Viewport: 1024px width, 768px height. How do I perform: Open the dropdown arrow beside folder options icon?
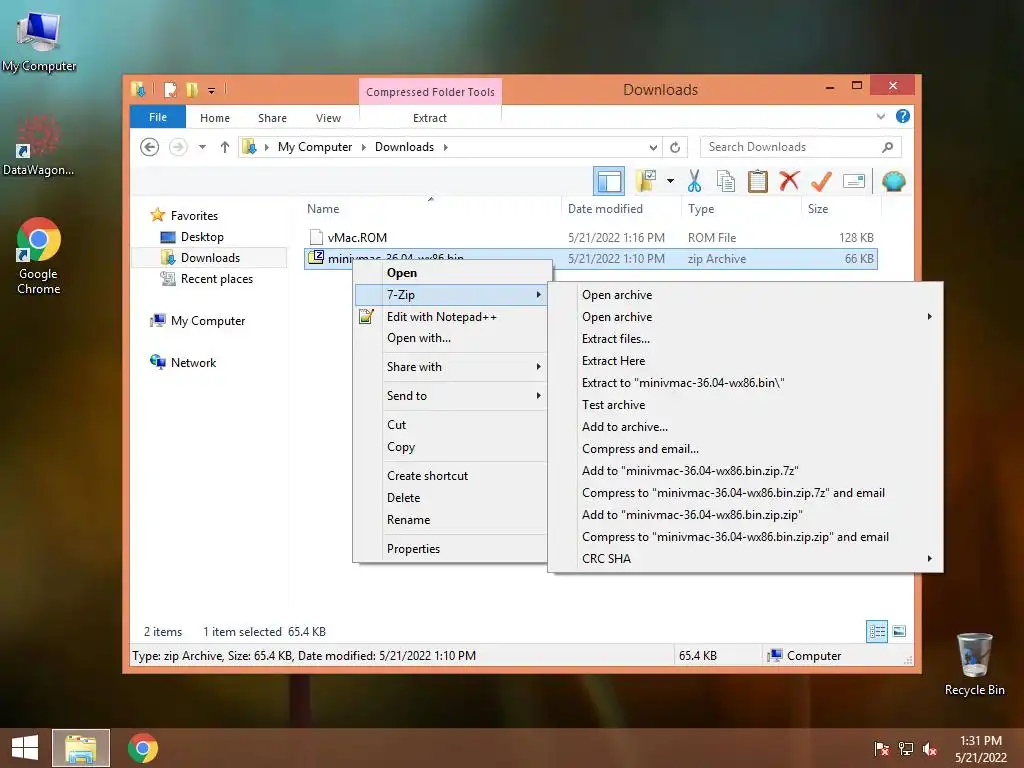670,181
